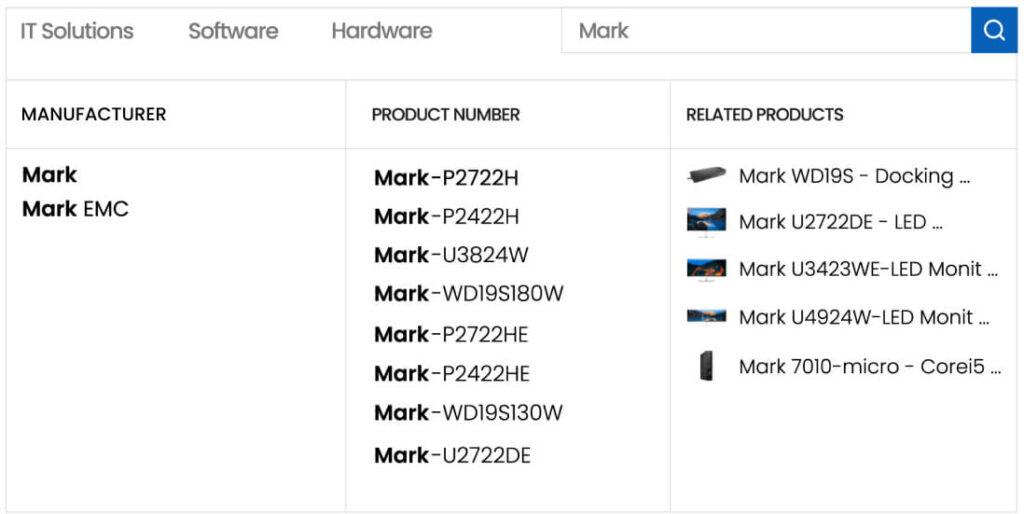This screenshot has height=514, width=1024.
Task: Select manufacturer Mark EMC
Action: [76, 209]
